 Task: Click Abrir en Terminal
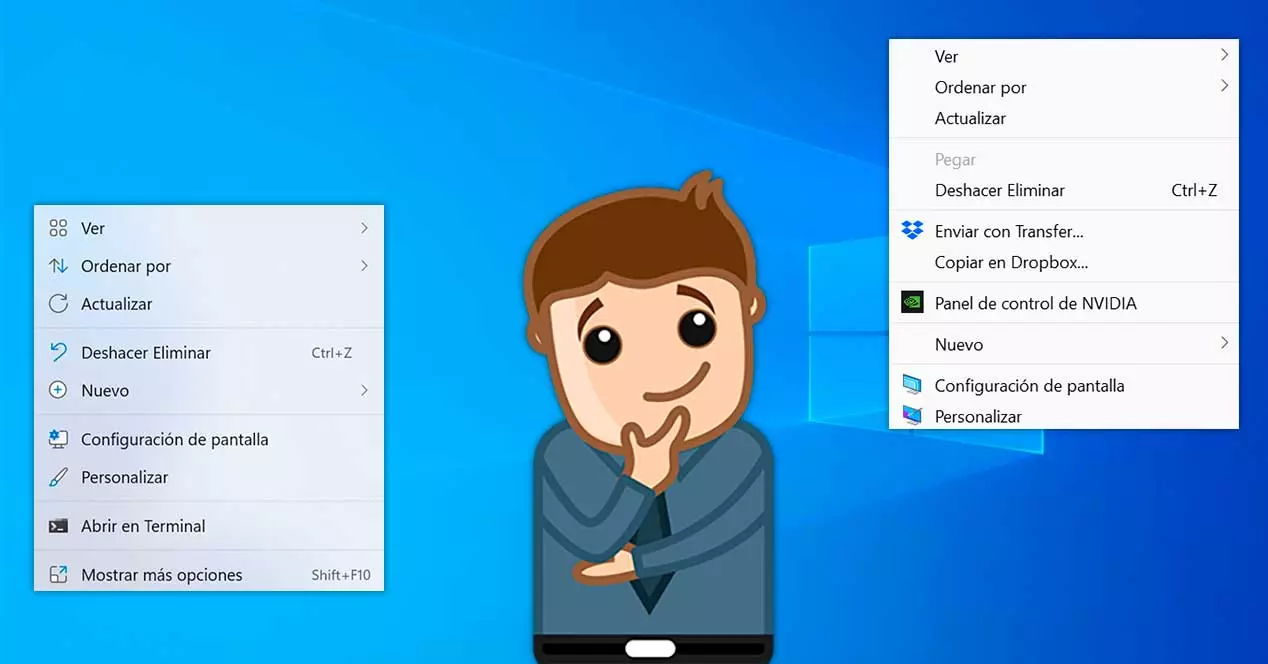143,525
